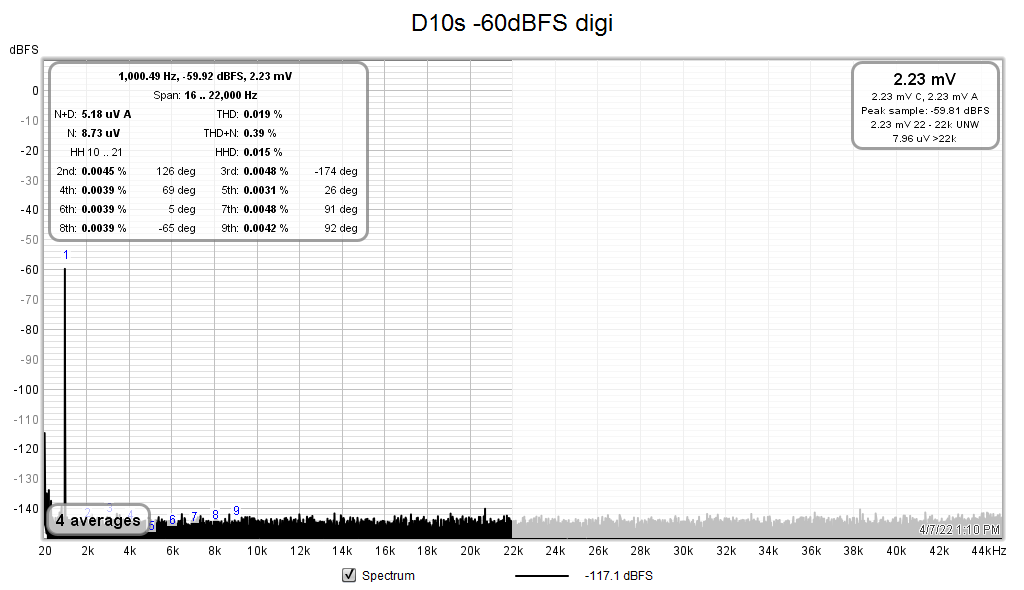Viewport: 1024px width, 590px height.
Task: Click the 91 deg phase value
Action: coord(341,209)
